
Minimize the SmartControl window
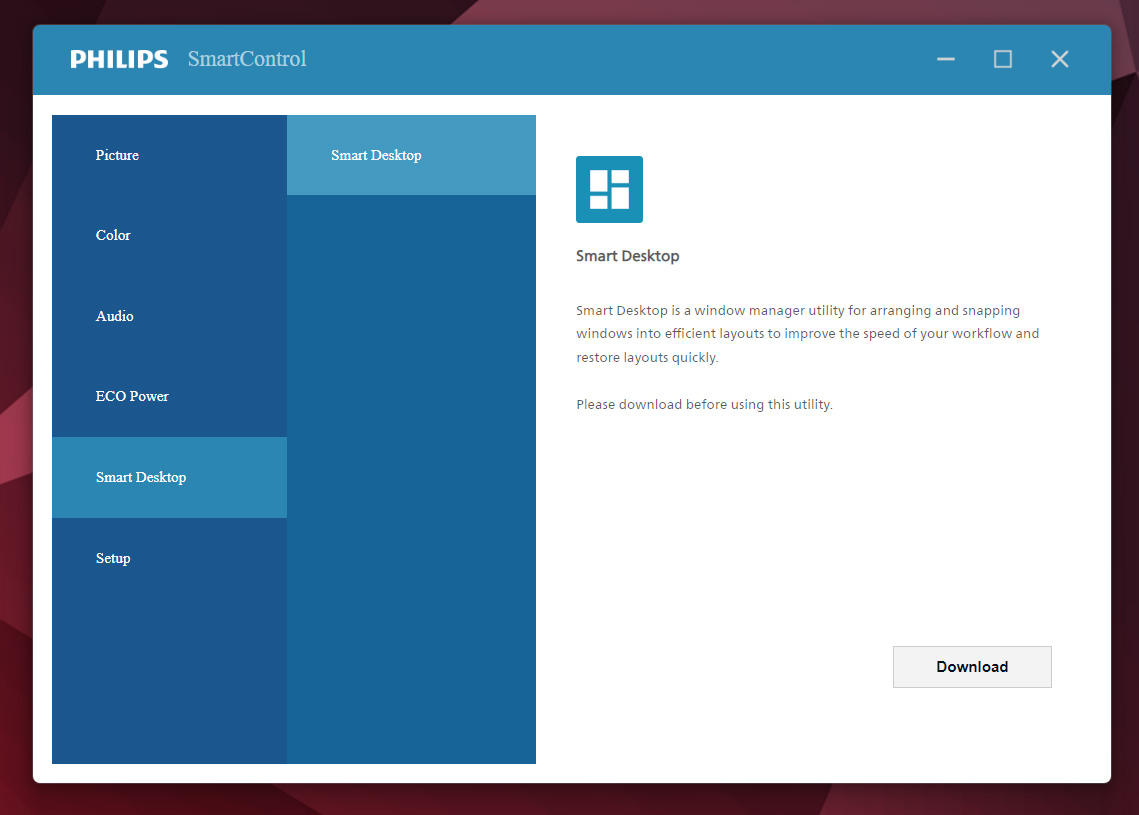[945, 59]
